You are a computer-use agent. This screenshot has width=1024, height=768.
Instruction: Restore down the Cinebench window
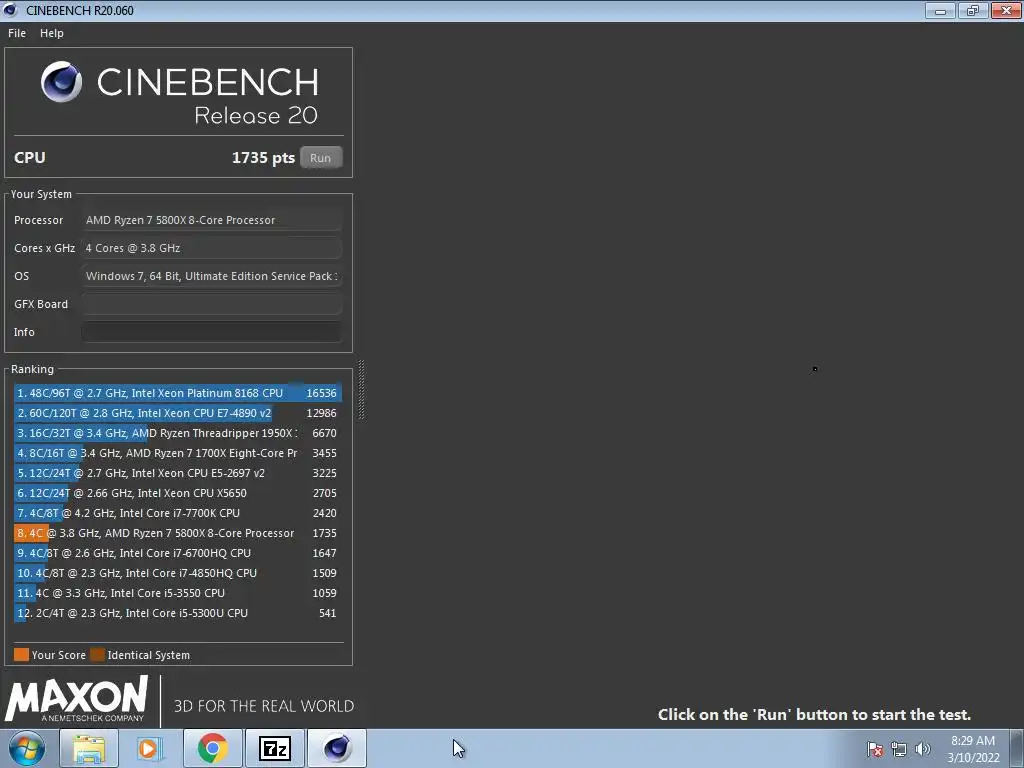973,10
